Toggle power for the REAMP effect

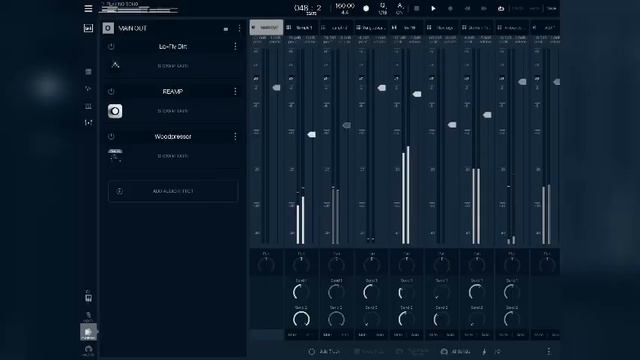tap(111, 91)
